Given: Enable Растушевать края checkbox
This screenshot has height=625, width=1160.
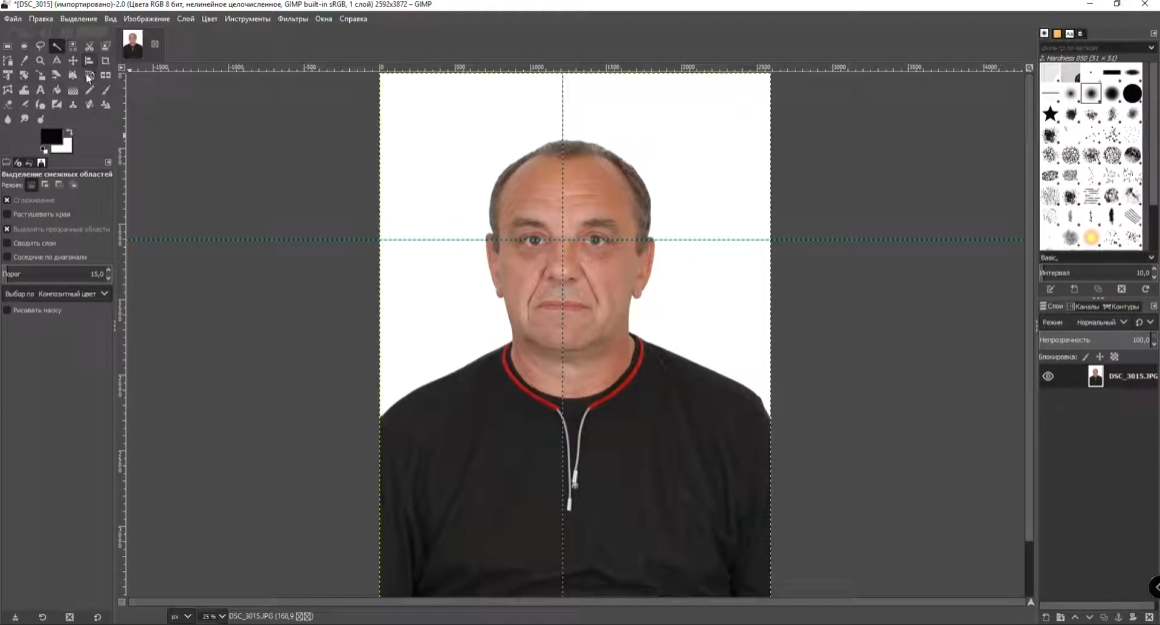Looking at the screenshot, I should tap(7, 214).
